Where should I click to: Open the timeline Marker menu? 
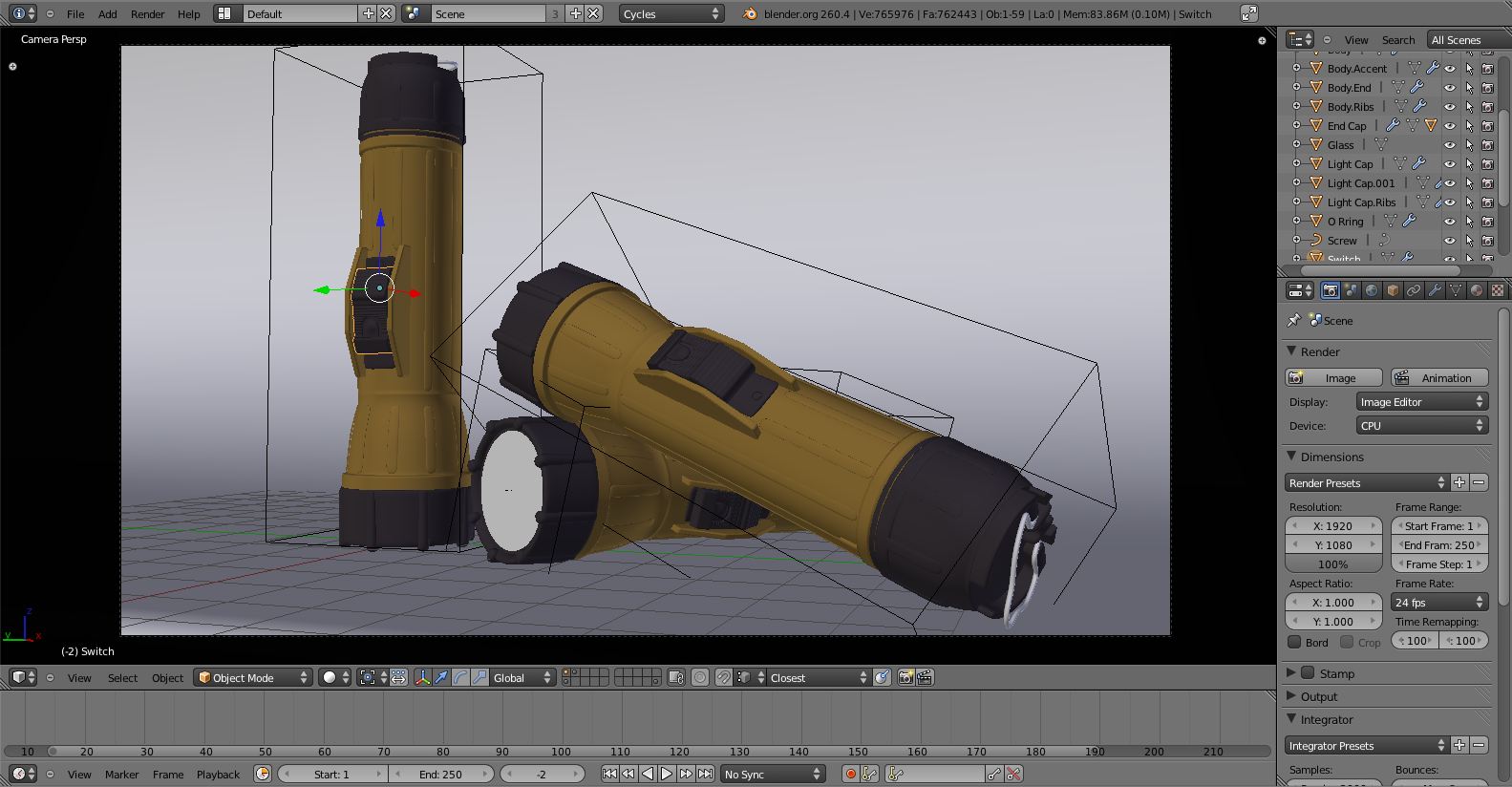click(x=121, y=774)
